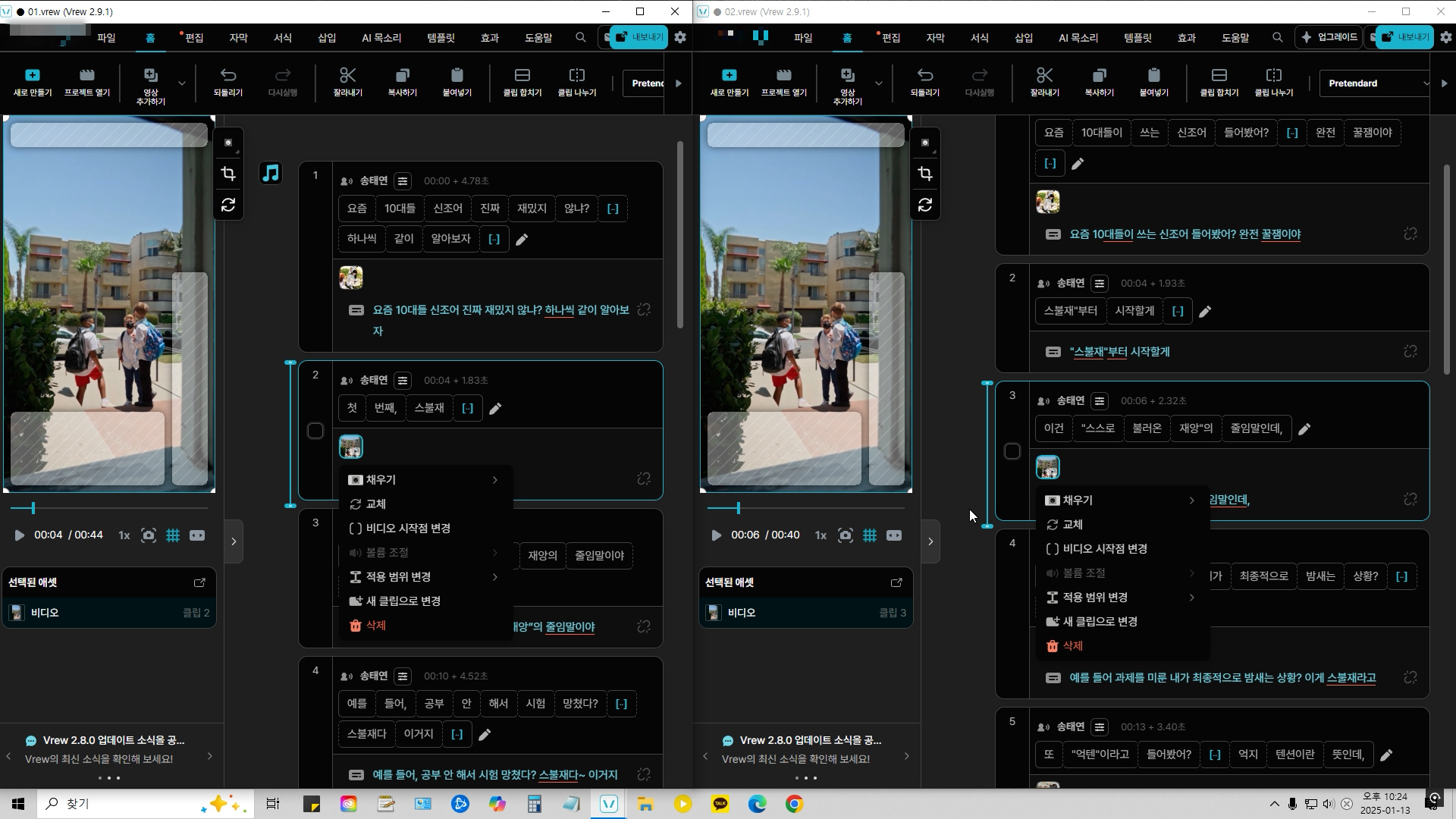1456x819 pixels.
Task: Click the rotate icon in right window preview
Action: point(925,206)
